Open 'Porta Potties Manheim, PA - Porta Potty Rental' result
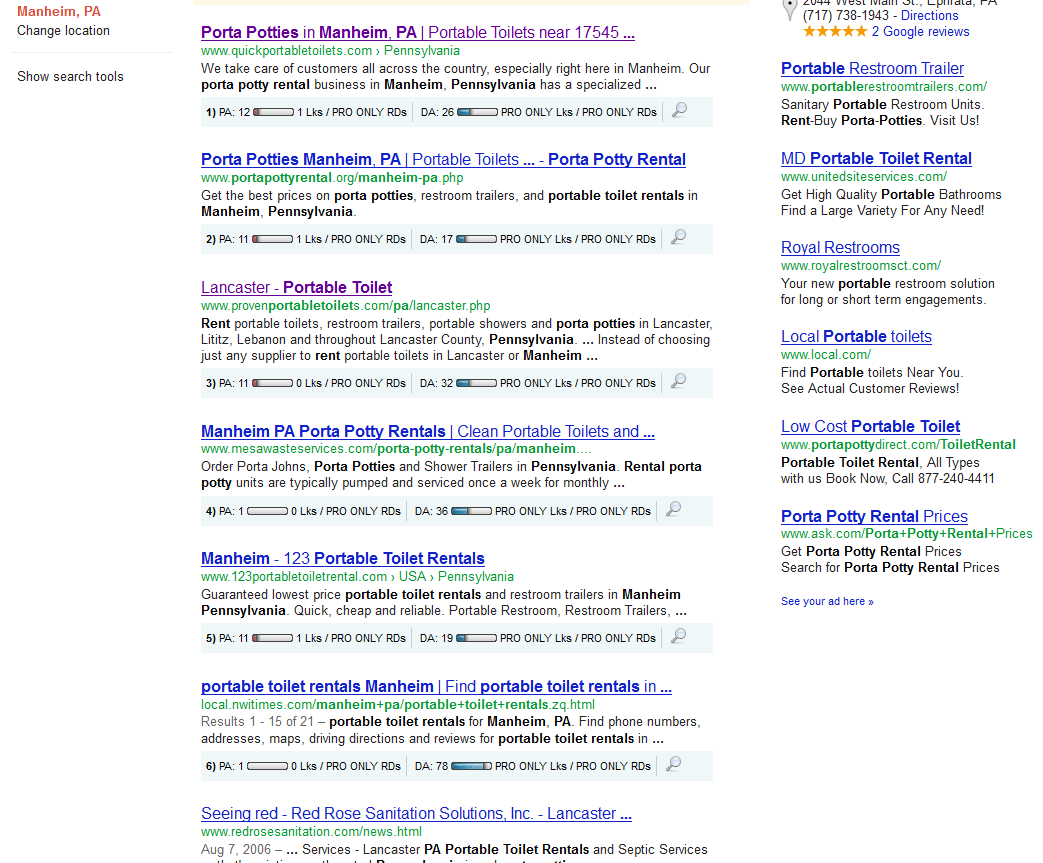1043x863 pixels. click(x=443, y=160)
